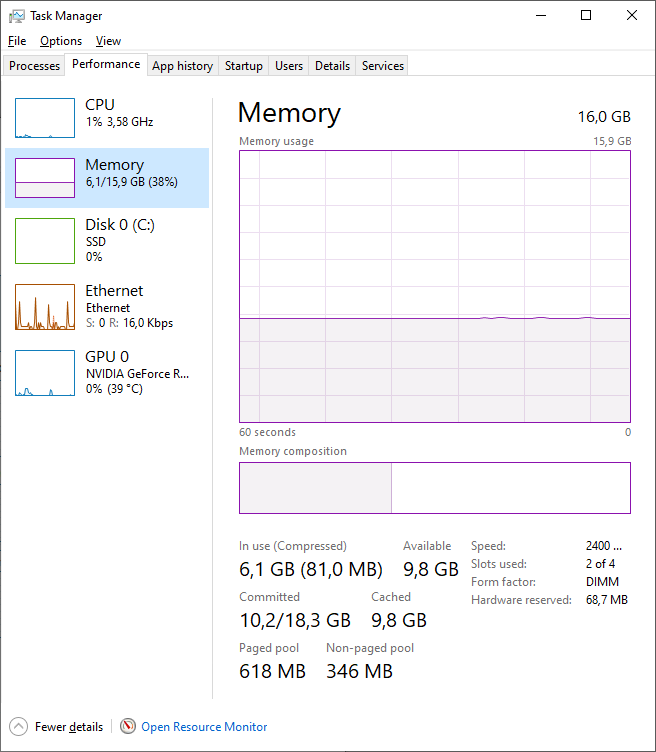This screenshot has width=656, height=752.
Task: Click the CPU mini graph thumbnail
Action: click(x=45, y=118)
